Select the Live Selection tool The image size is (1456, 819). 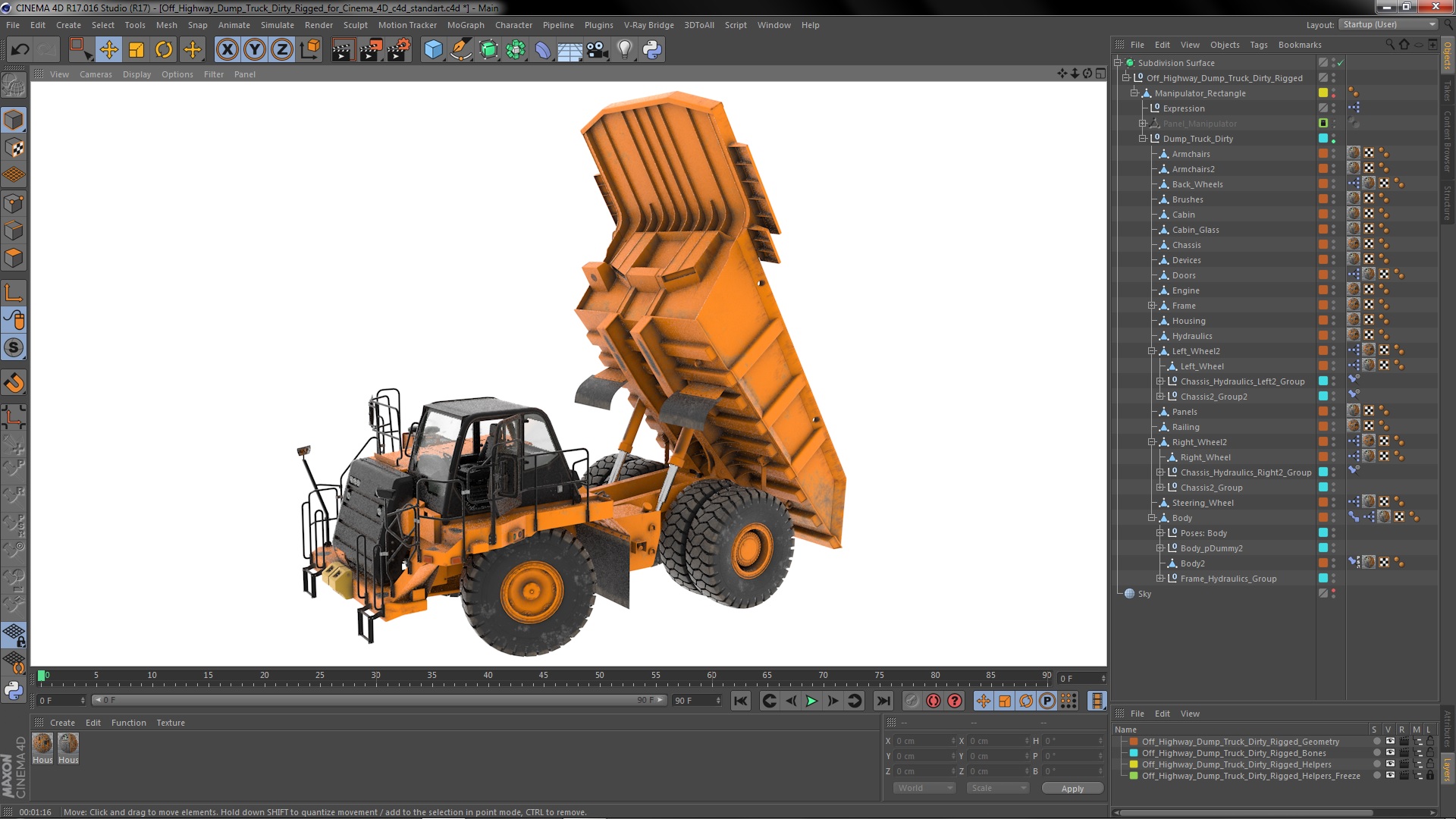pyautogui.click(x=79, y=50)
